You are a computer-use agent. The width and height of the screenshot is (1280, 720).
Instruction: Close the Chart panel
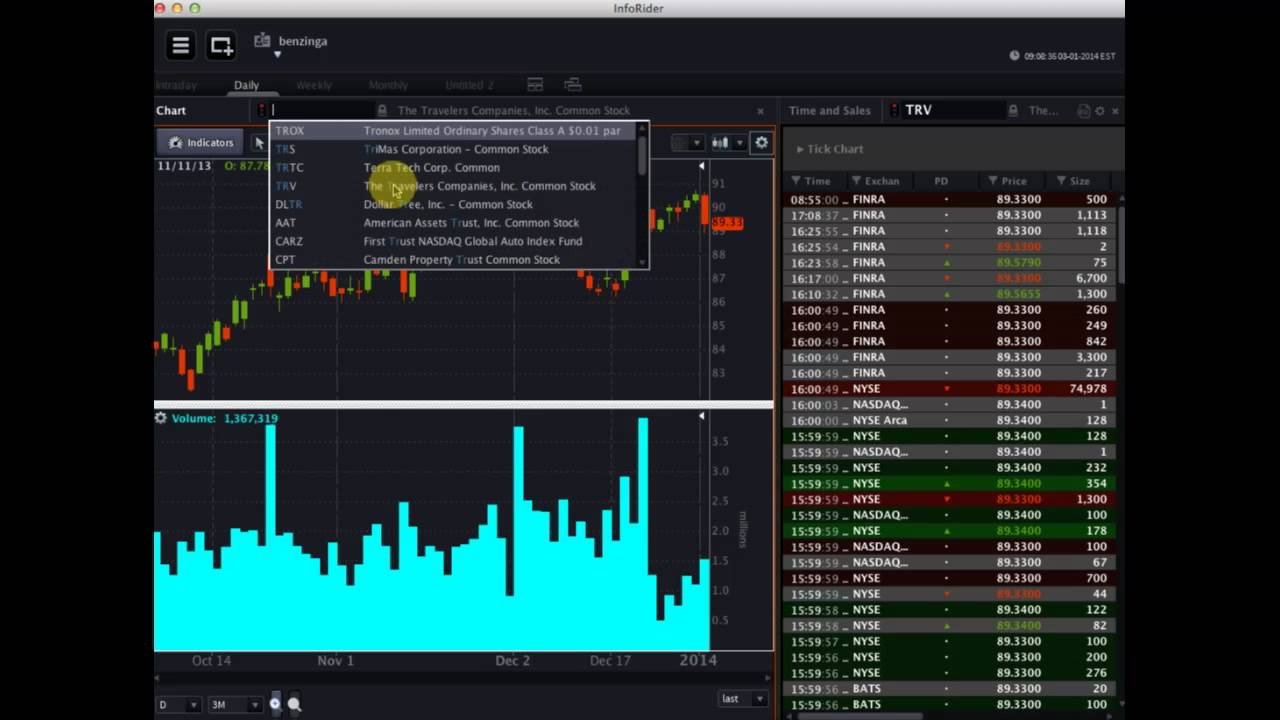(760, 111)
